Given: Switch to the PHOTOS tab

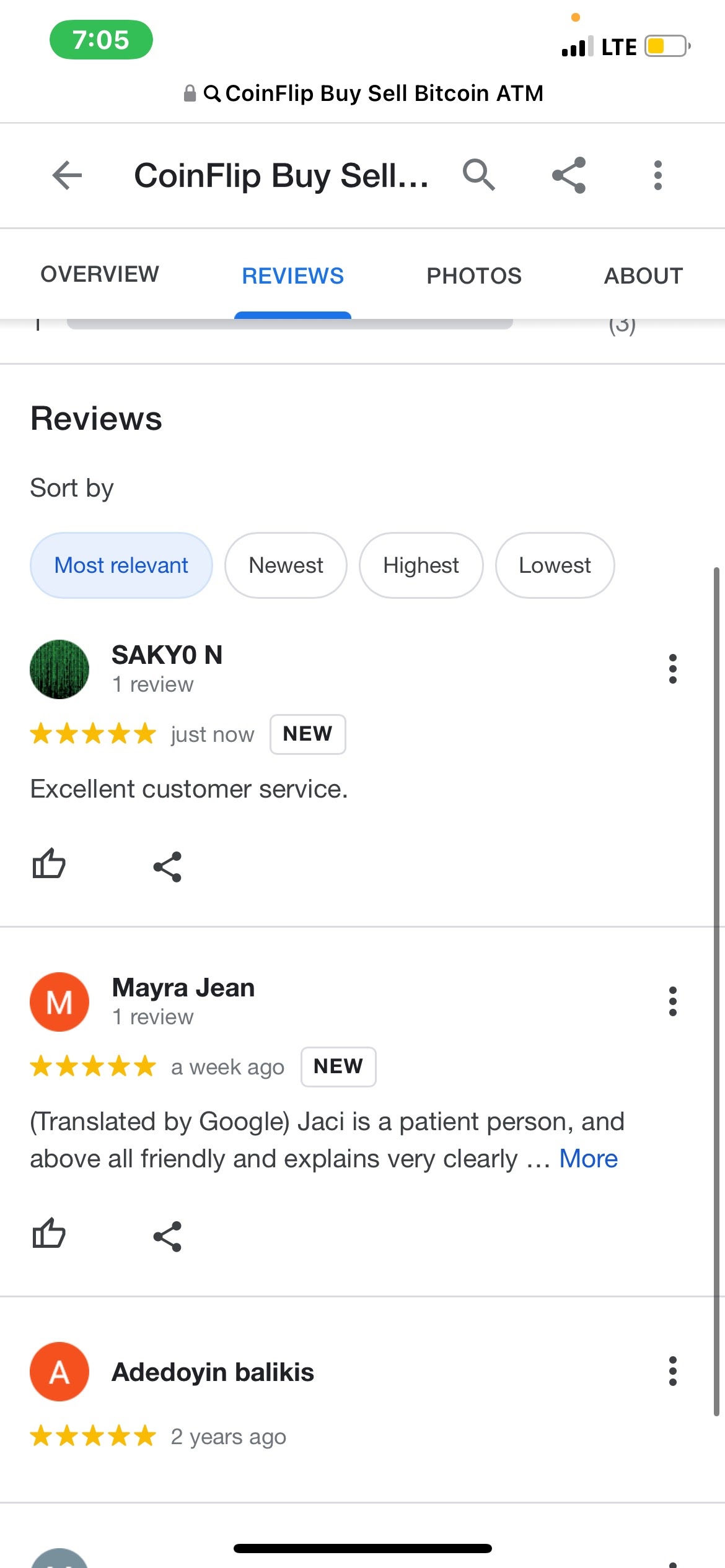Looking at the screenshot, I should point(474,276).
